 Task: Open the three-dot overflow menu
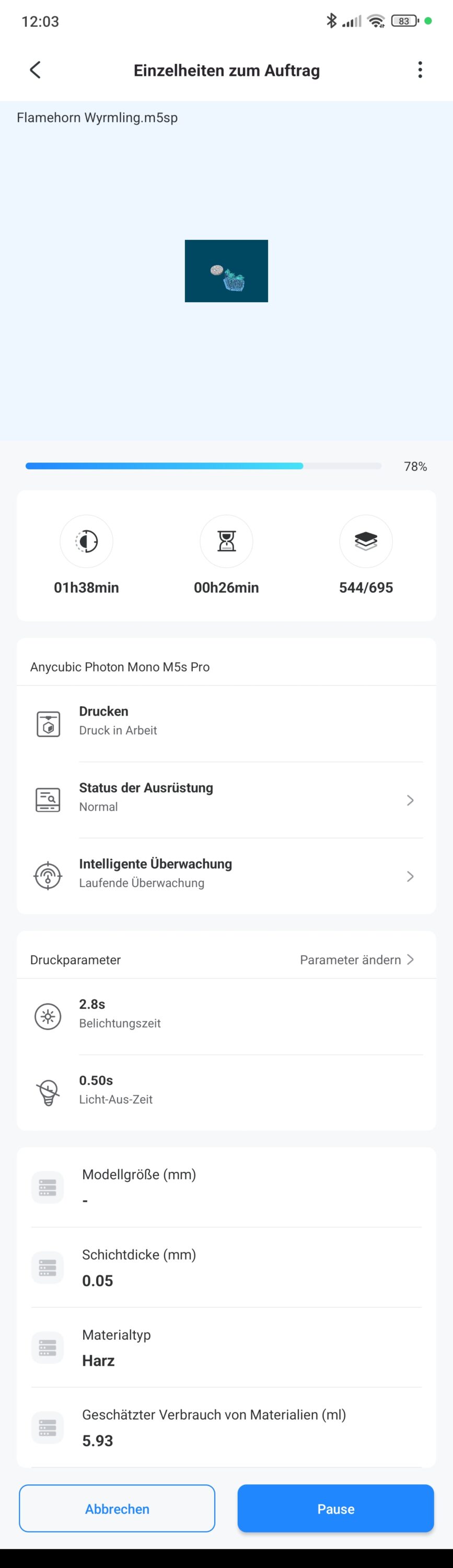coord(420,70)
